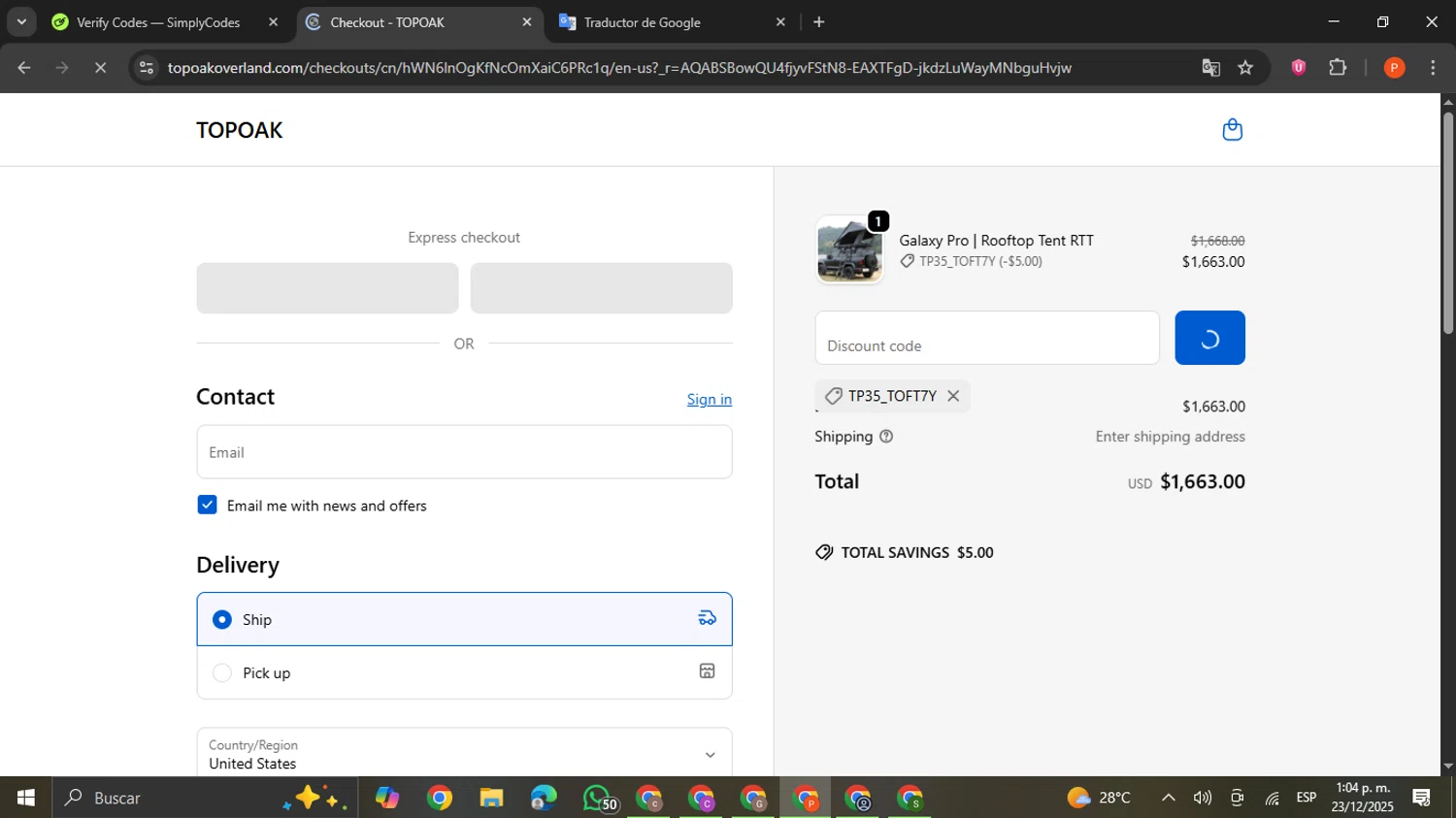Show hidden system tray icons

tap(1169, 798)
